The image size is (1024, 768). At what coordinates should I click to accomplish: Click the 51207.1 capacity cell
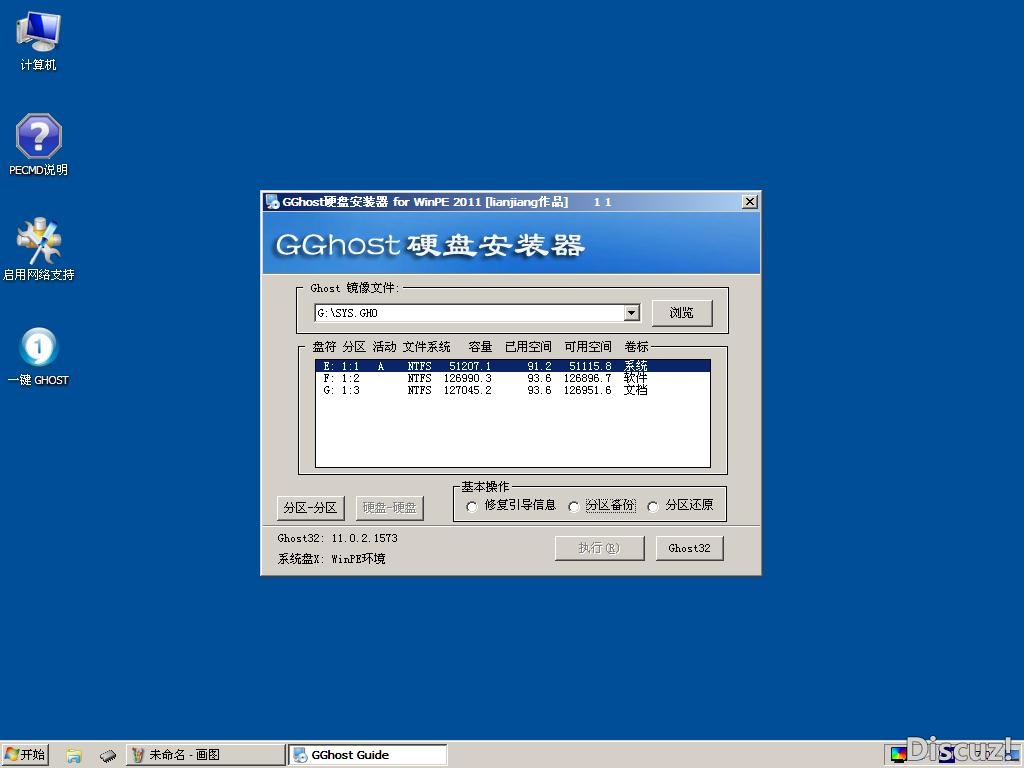pos(470,366)
